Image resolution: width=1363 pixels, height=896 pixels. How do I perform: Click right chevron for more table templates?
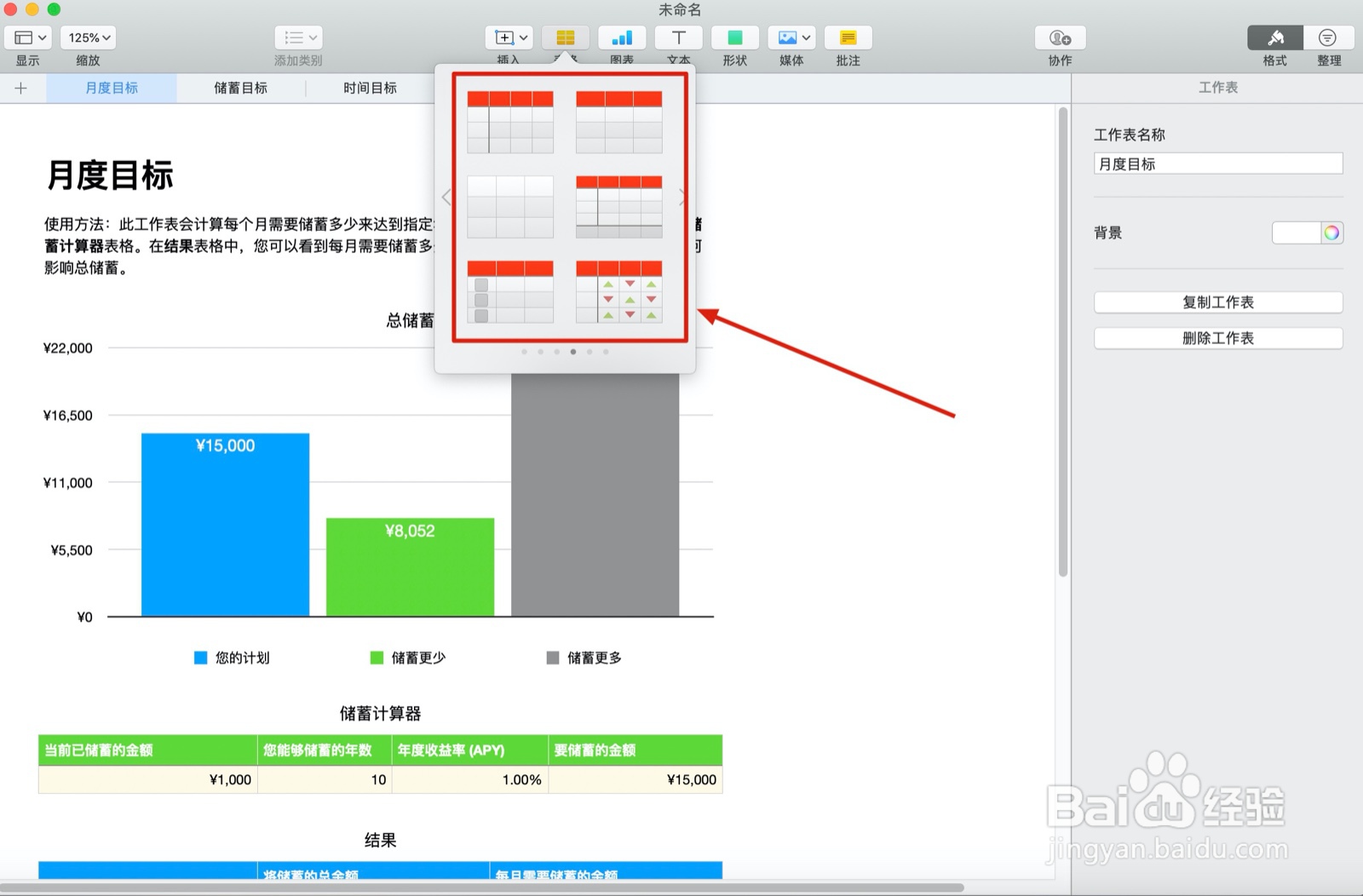(x=682, y=197)
